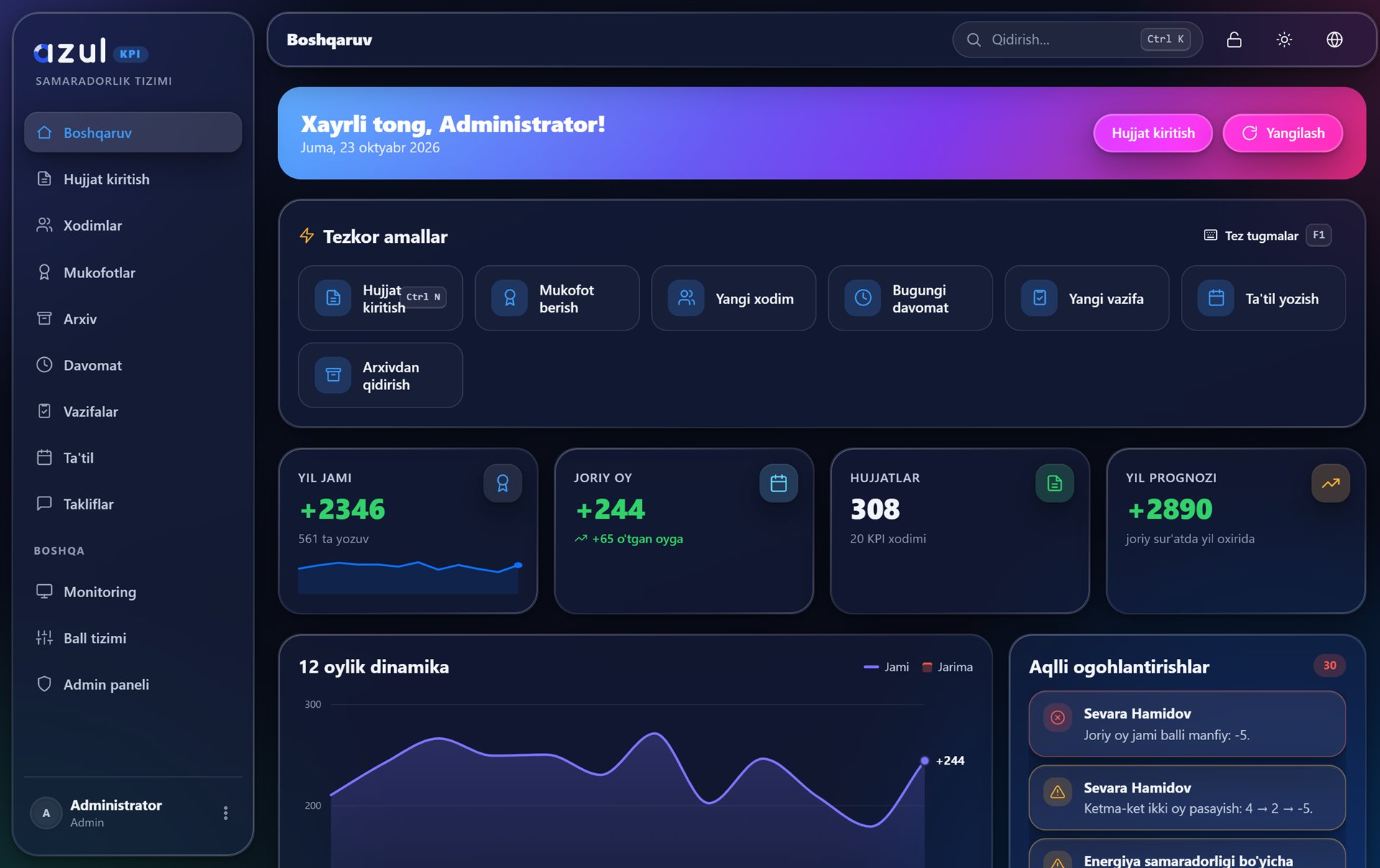Open language selector globe icon
Viewport: 1380px width, 868px height.
coord(1334,40)
